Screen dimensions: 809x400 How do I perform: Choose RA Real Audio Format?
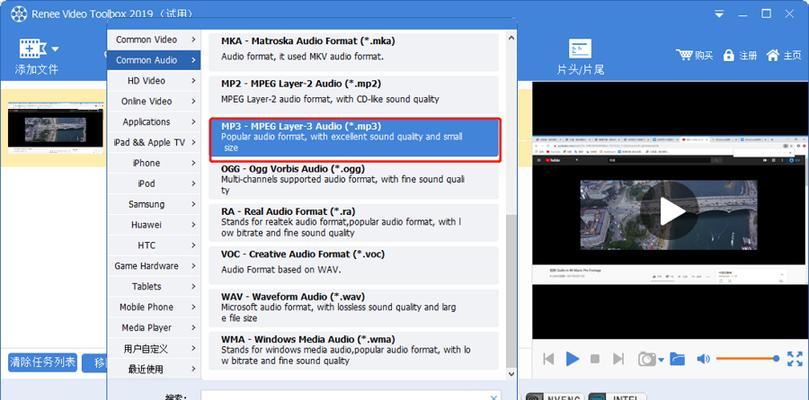click(354, 223)
